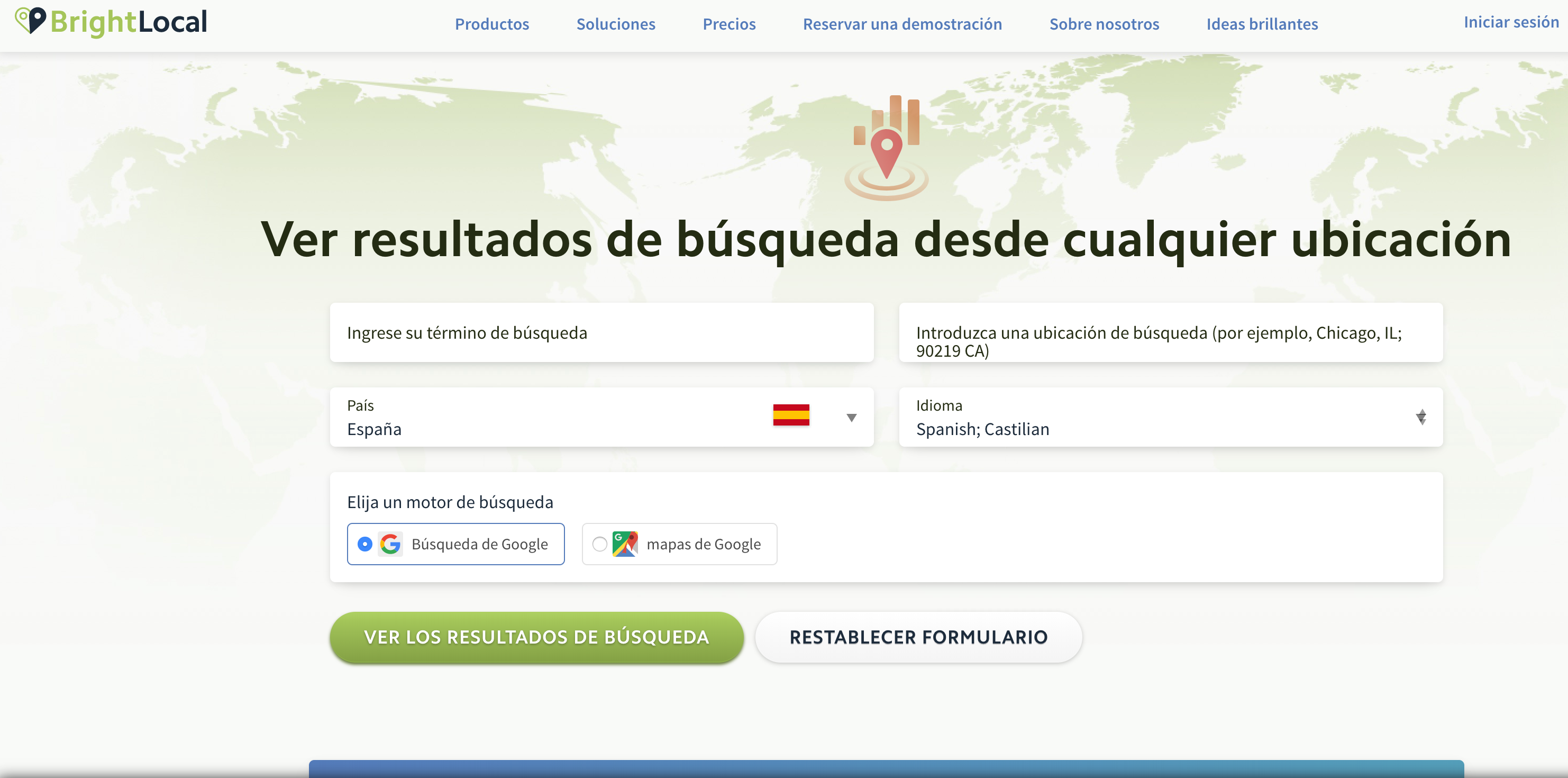
Task: Click the Google Search G icon
Action: pos(390,544)
